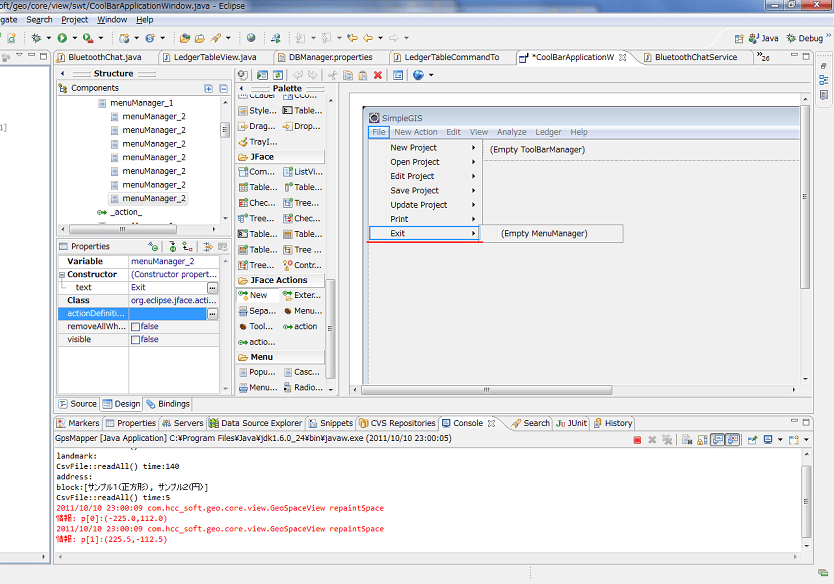Select the Separator palette item
The width and height of the screenshot is (834, 584).
(257, 311)
